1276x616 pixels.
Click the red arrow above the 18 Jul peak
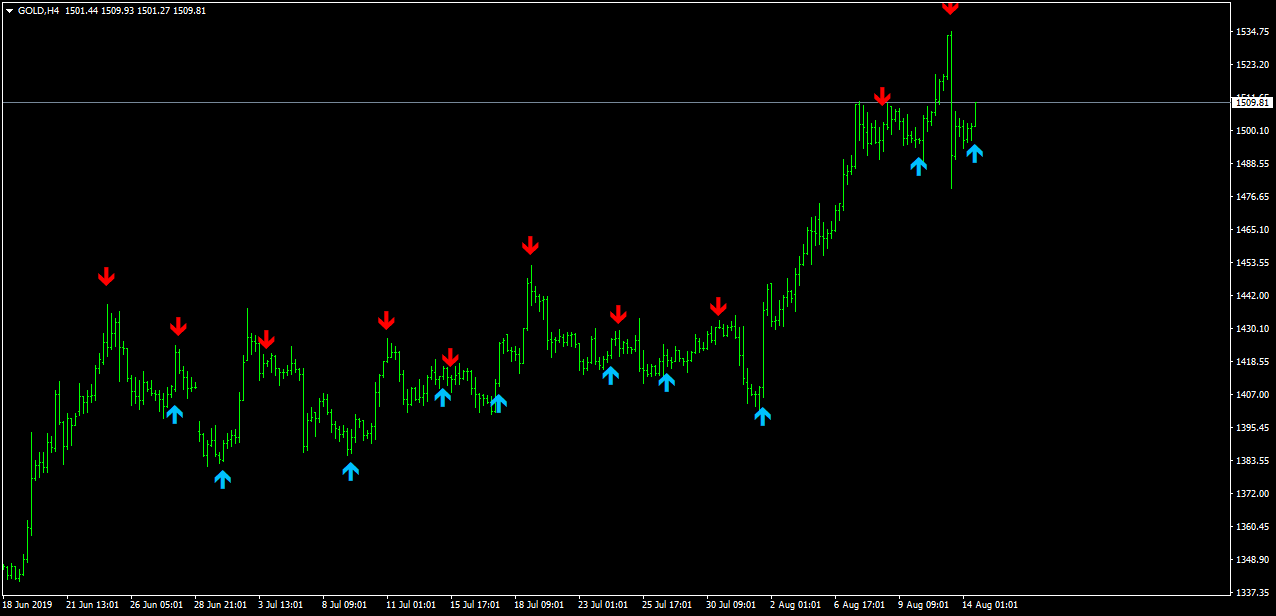[x=530, y=245]
